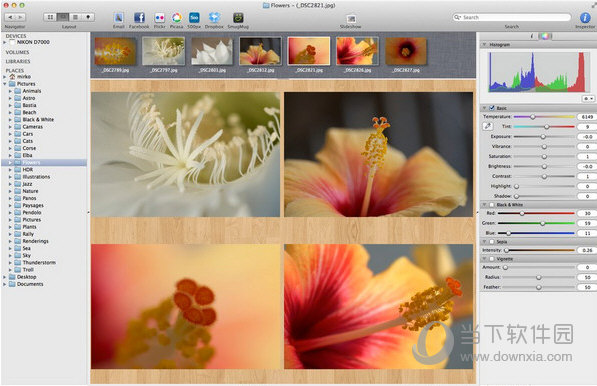597x386 pixels.
Task: Pick white balance with eyedropper tool
Action: tap(488, 126)
